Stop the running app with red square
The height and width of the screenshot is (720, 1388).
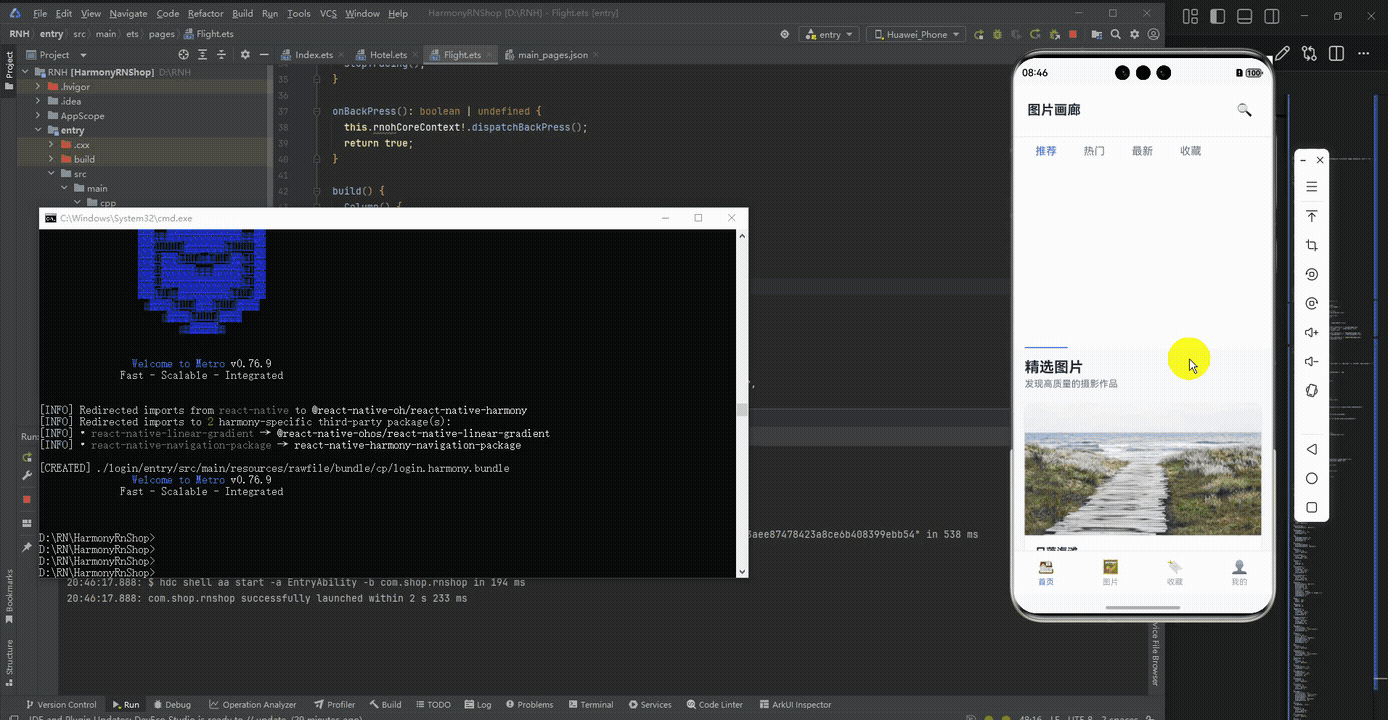point(1072,34)
